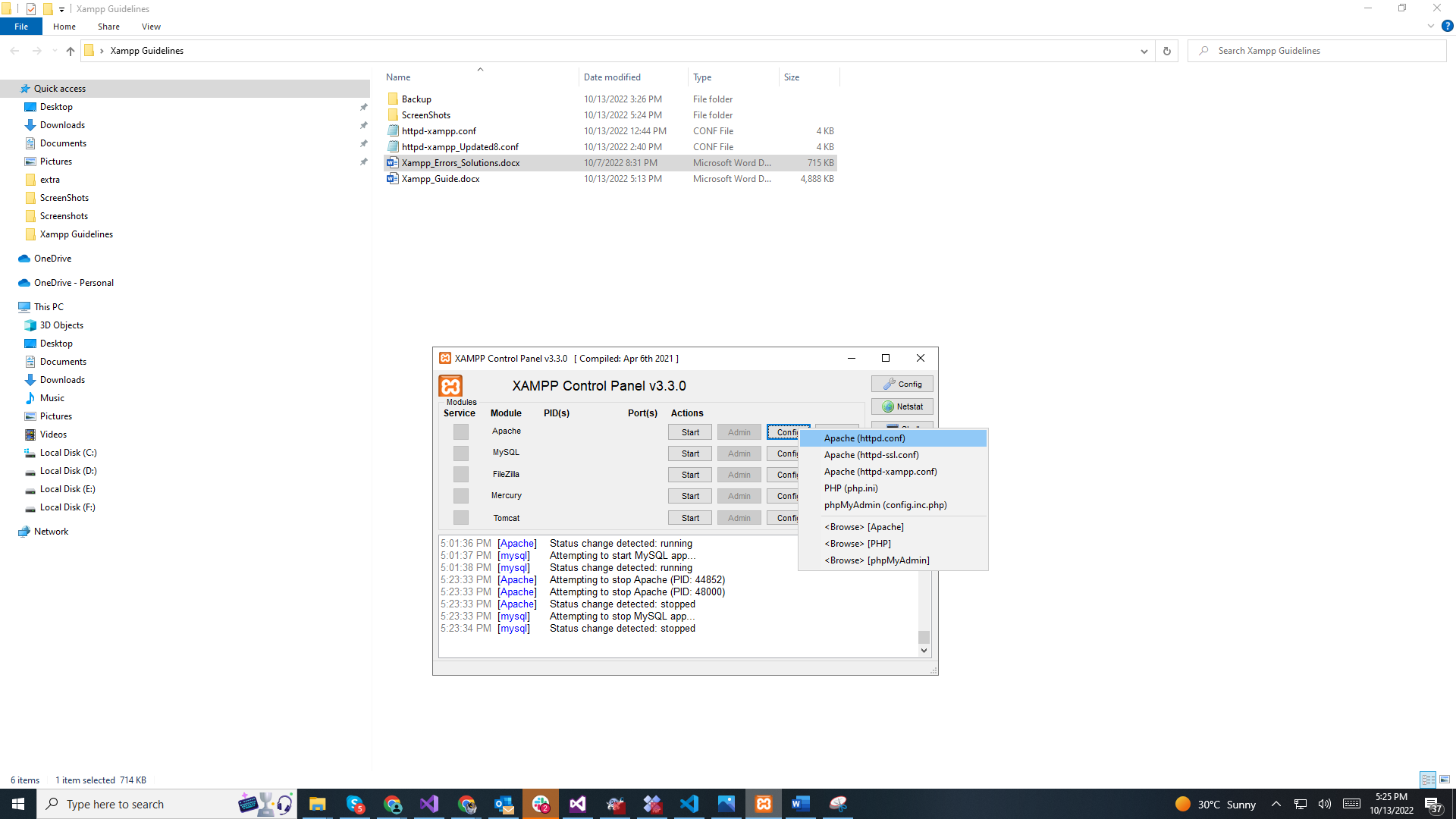Screen dimensions: 1456x819
Task: Switch to the Home ribbon tab
Action: 64,27
